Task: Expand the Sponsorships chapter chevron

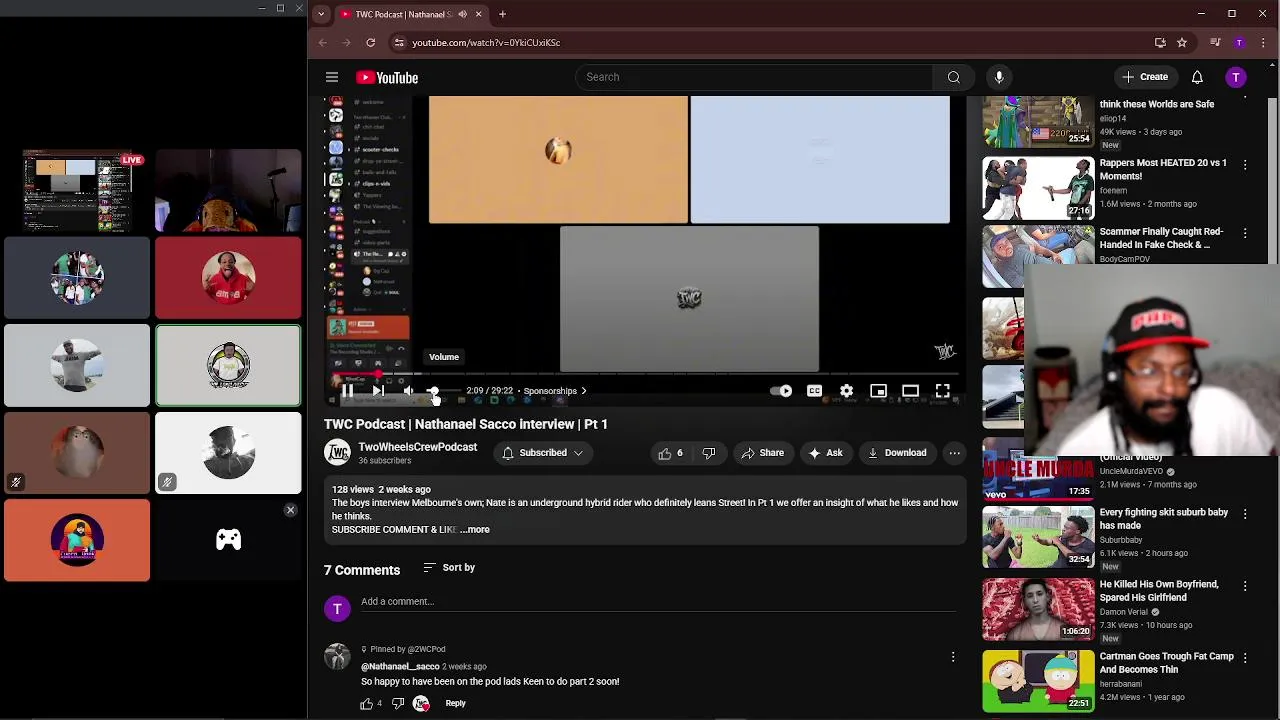Action: [x=584, y=391]
